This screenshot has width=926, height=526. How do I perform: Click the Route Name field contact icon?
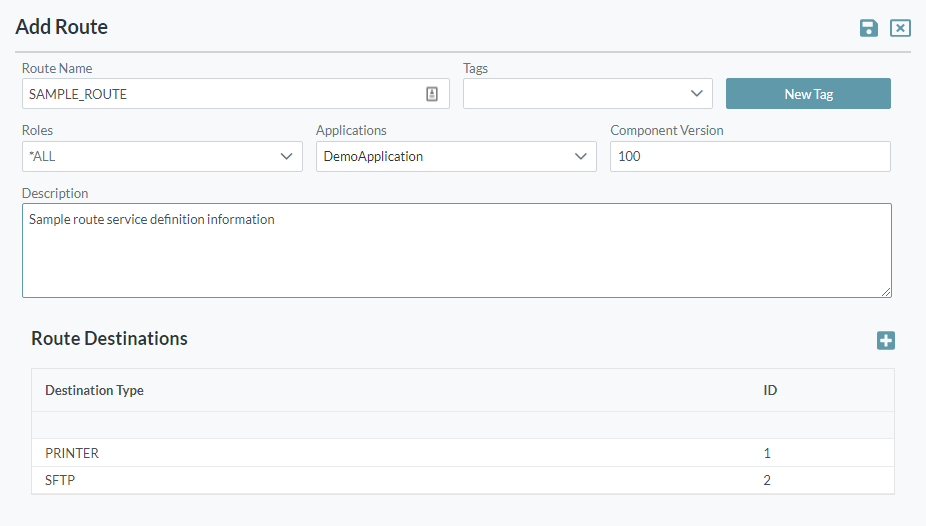click(x=432, y=94)
